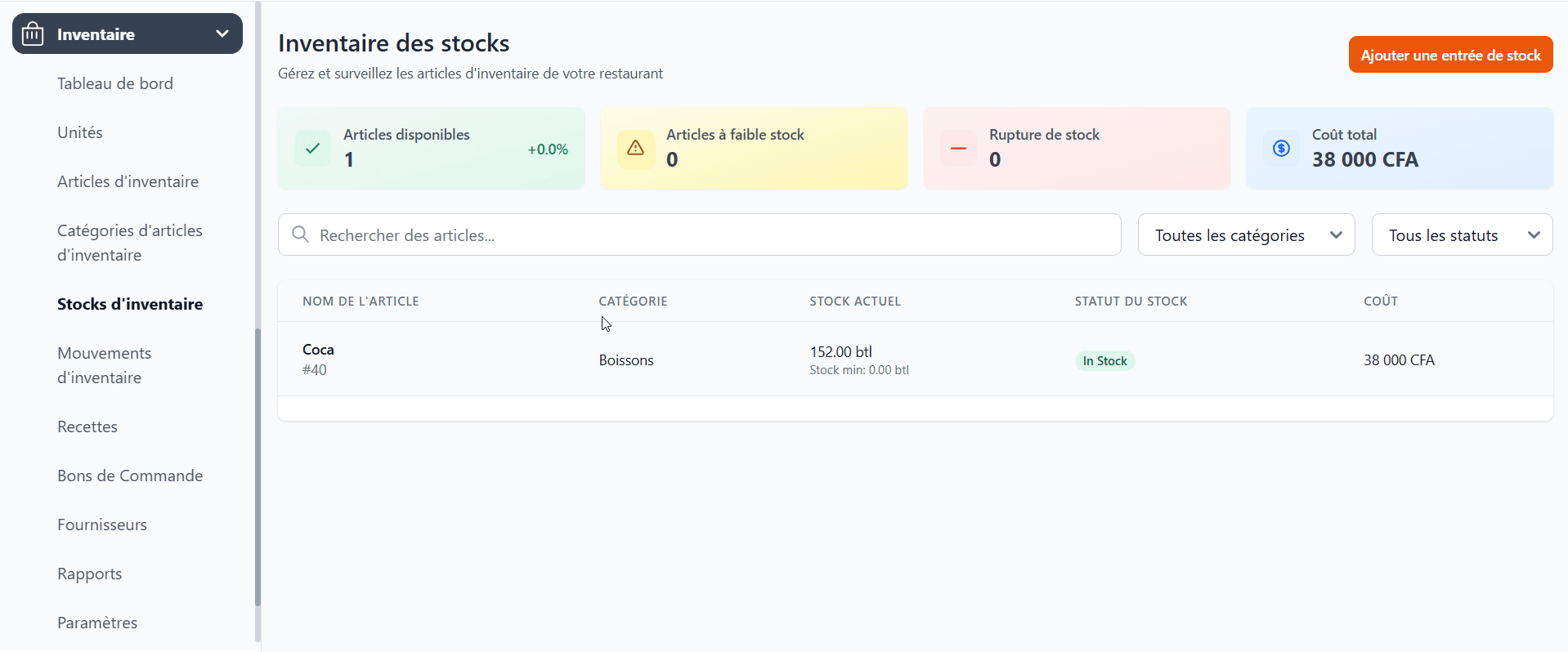Image resolution: width=1568 pixels, height=652 pixels.
Task: Click the warning triangle icon for faible stock
Action: pyautogui.click(x=635, y=149)
